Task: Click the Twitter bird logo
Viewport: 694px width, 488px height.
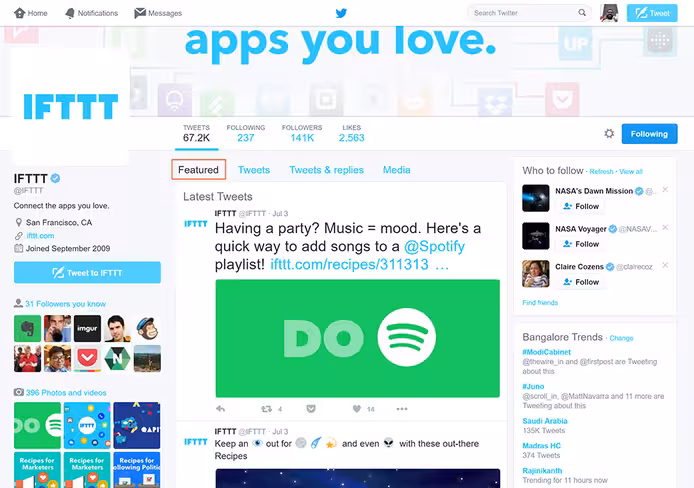Action: [x=341, y=13]
